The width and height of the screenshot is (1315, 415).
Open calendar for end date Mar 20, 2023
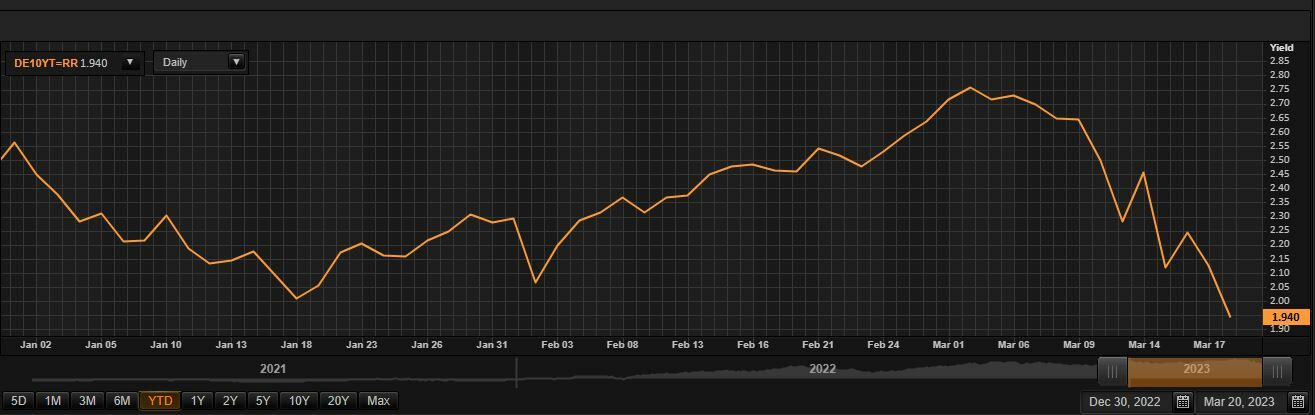(1297, 402)
